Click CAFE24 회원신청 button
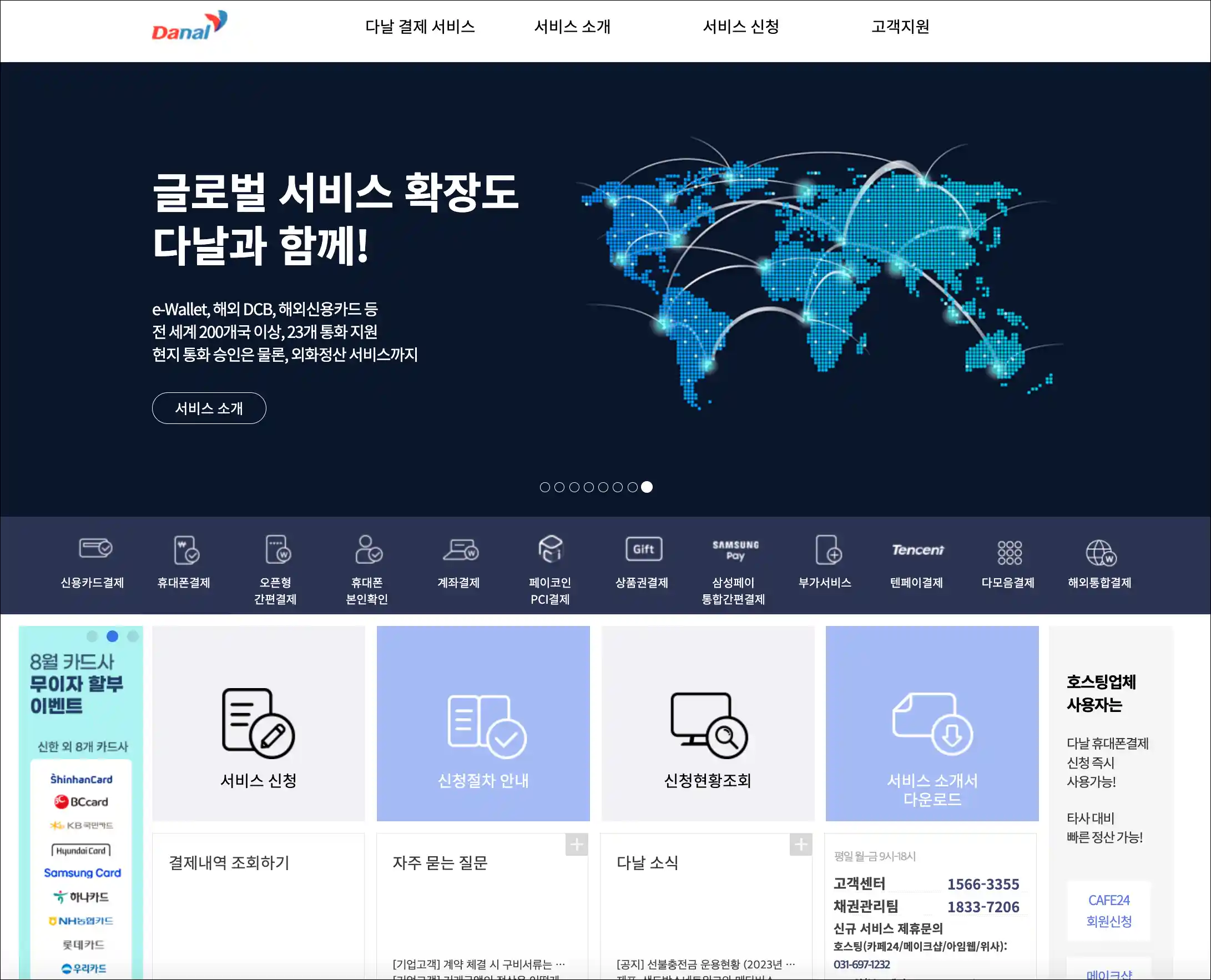 [1109, 911]
